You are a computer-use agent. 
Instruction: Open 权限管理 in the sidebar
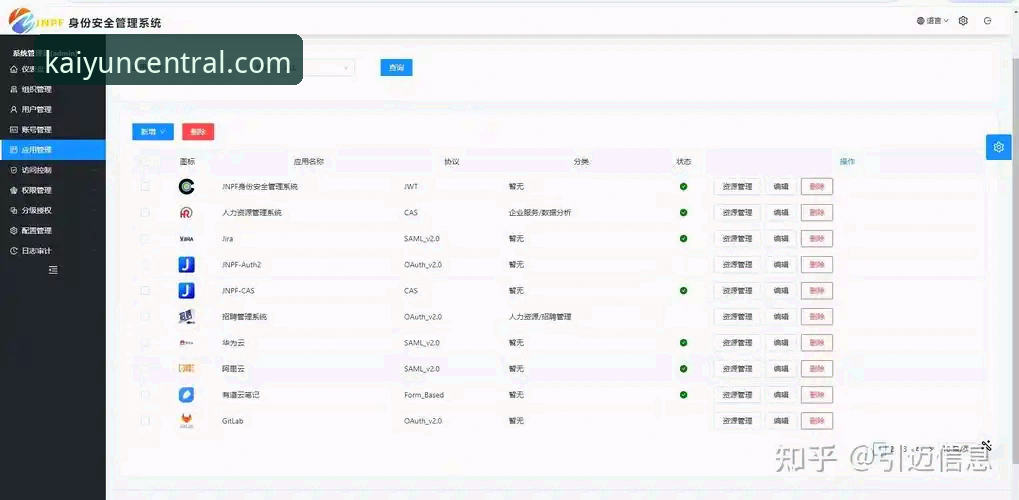click(x=53, y=190)
